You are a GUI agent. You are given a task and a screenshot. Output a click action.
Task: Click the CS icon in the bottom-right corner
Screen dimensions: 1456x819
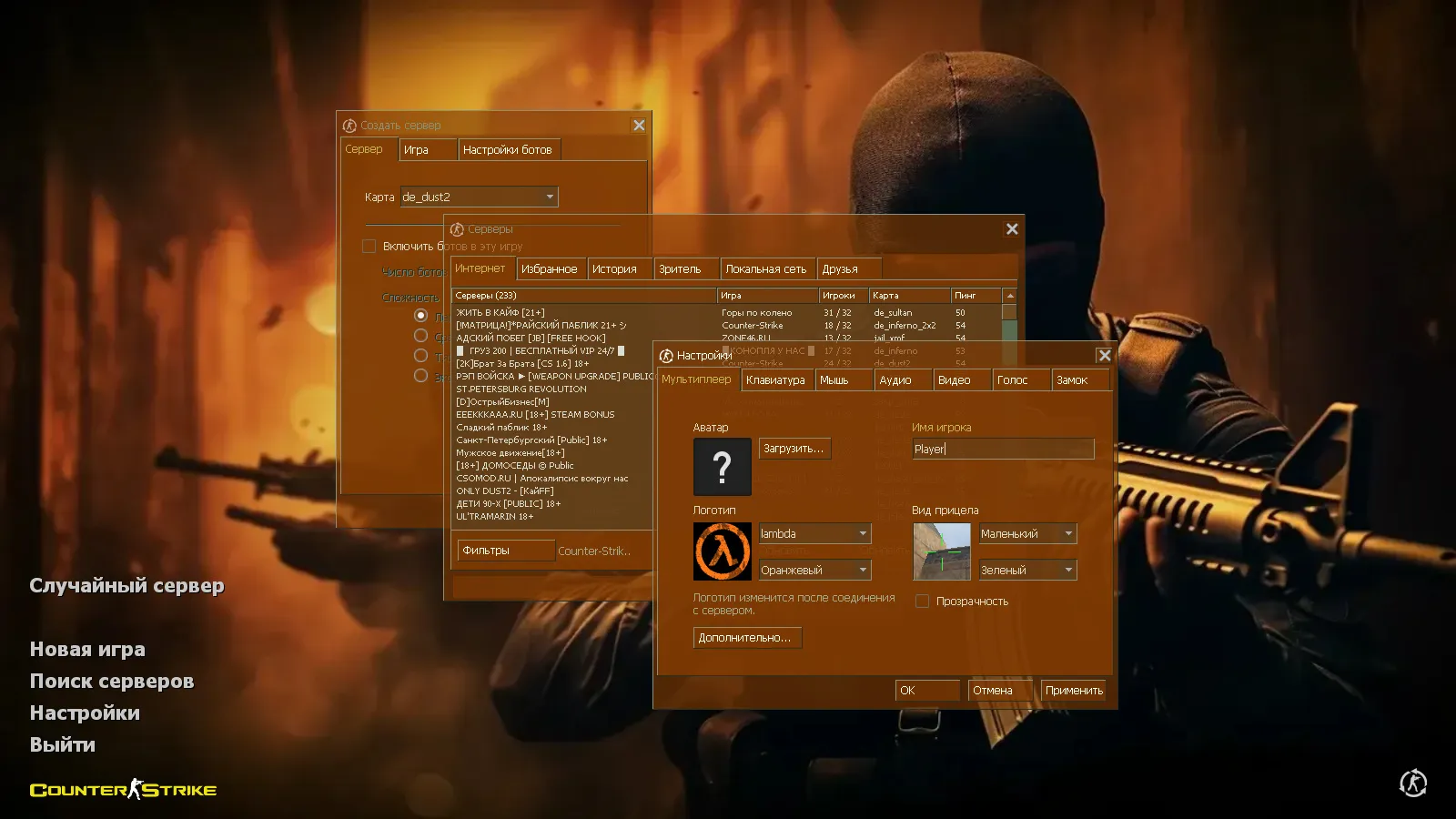(x=1413, y=783)
